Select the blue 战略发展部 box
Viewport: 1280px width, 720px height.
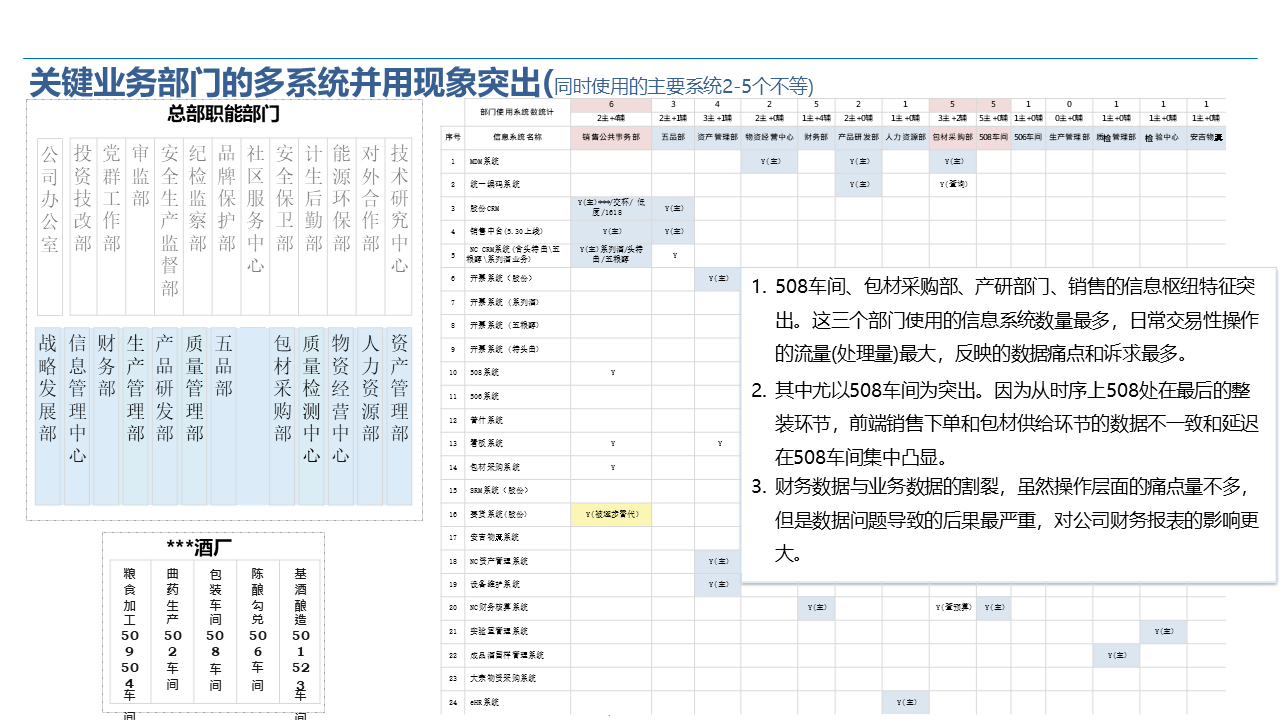48,415
